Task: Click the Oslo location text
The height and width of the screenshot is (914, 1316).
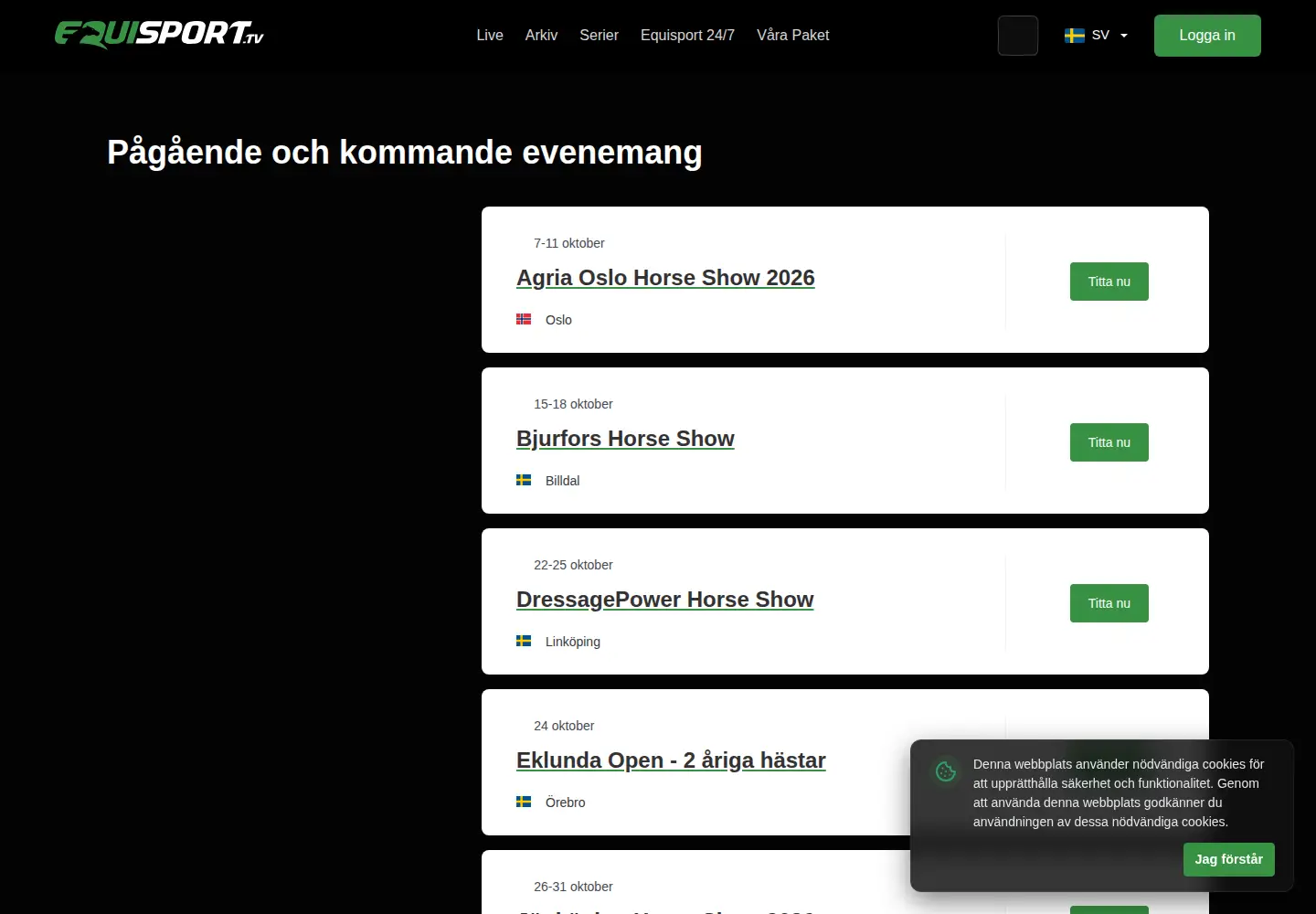Action: point(558,320)
